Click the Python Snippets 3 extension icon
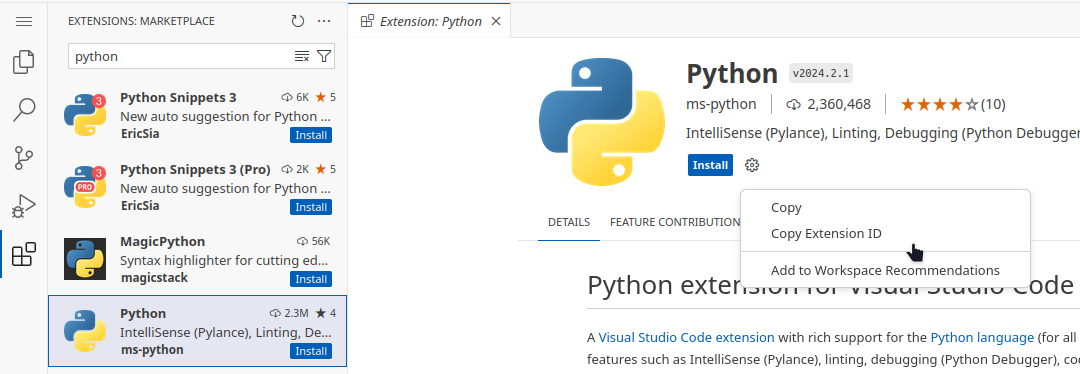Viewport: 1080px width, 374px height. [85, 114]
